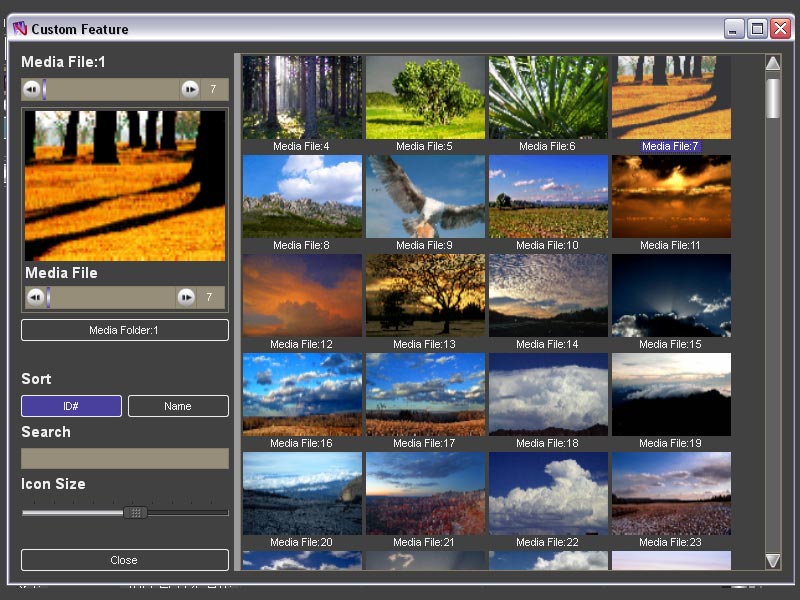Choose Media File:6 palm leaves thumbnail

point(548,97)
